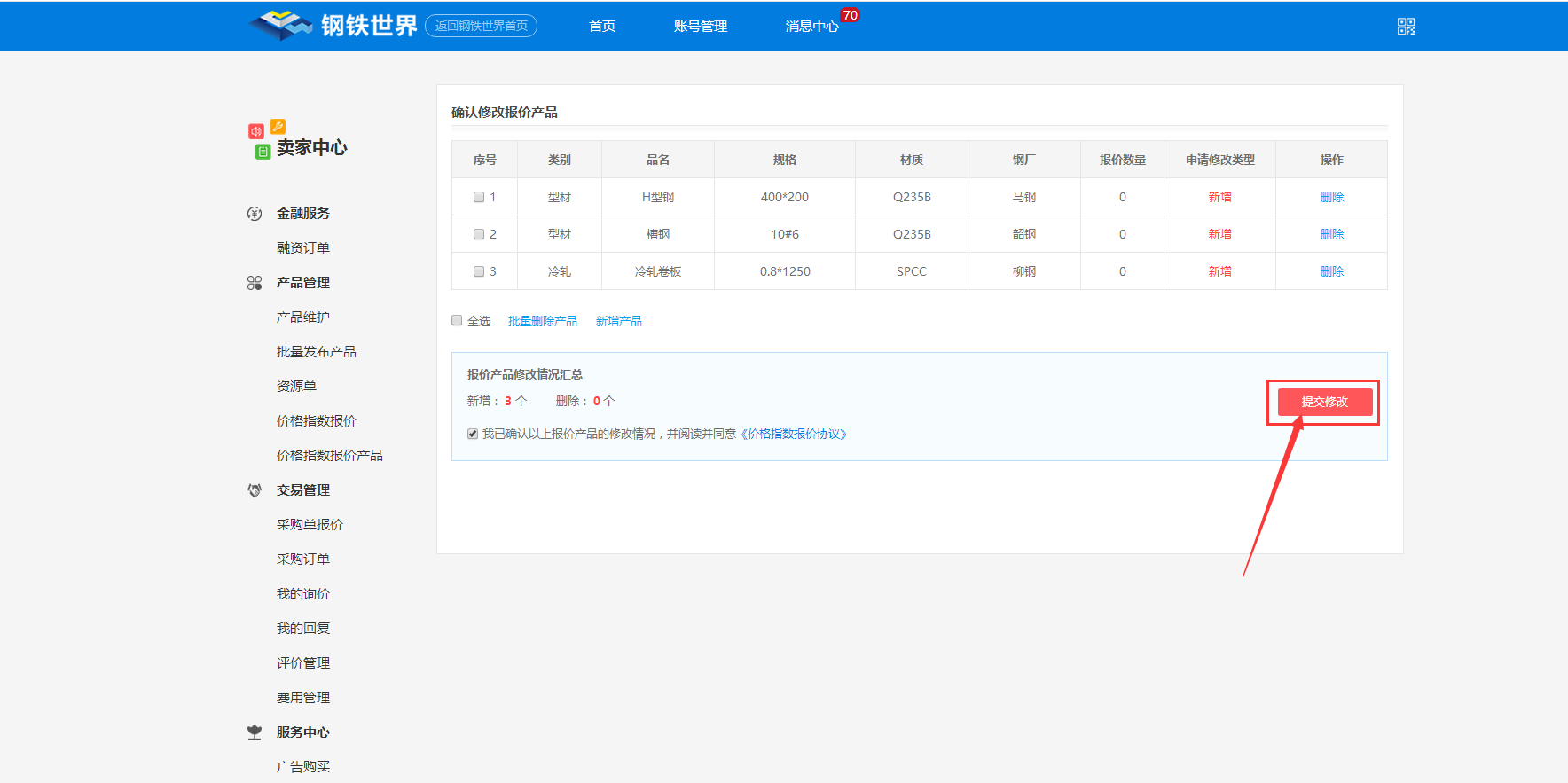
Task: Click 规格 column header
Action: click(x=785, y=160)
